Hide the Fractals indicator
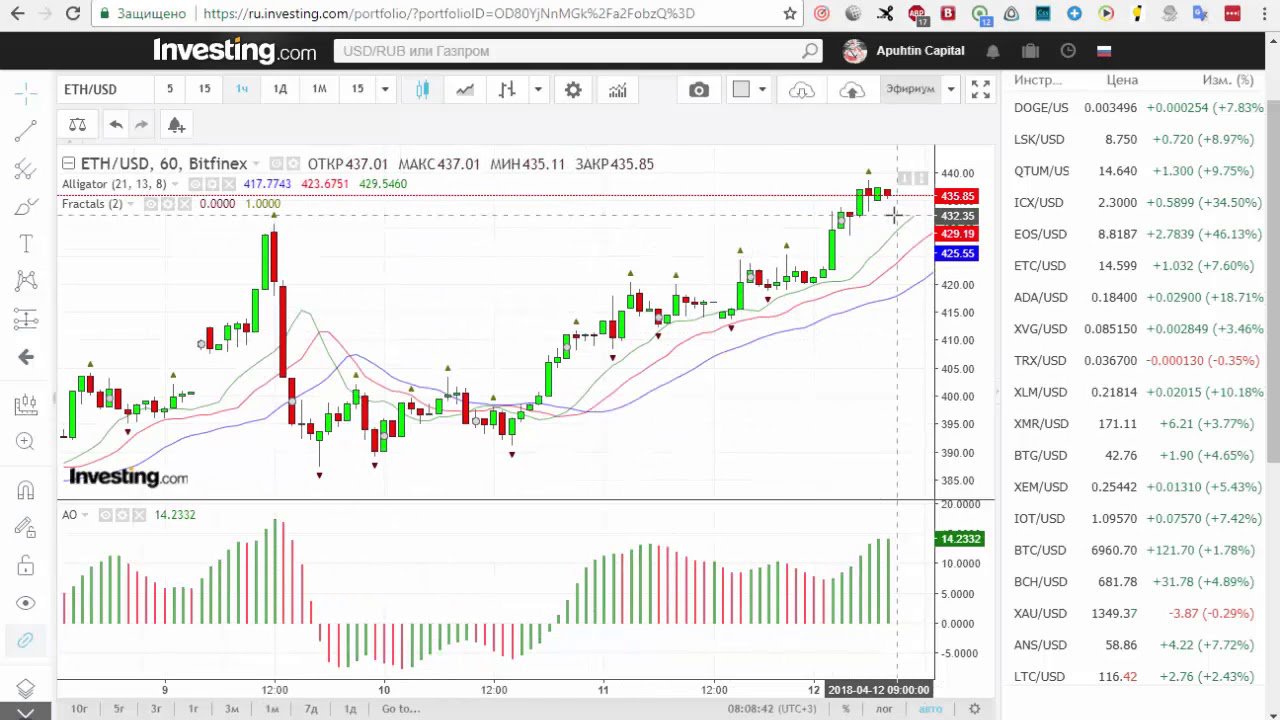Screen dimensions: 1280x720 point(150,204)
